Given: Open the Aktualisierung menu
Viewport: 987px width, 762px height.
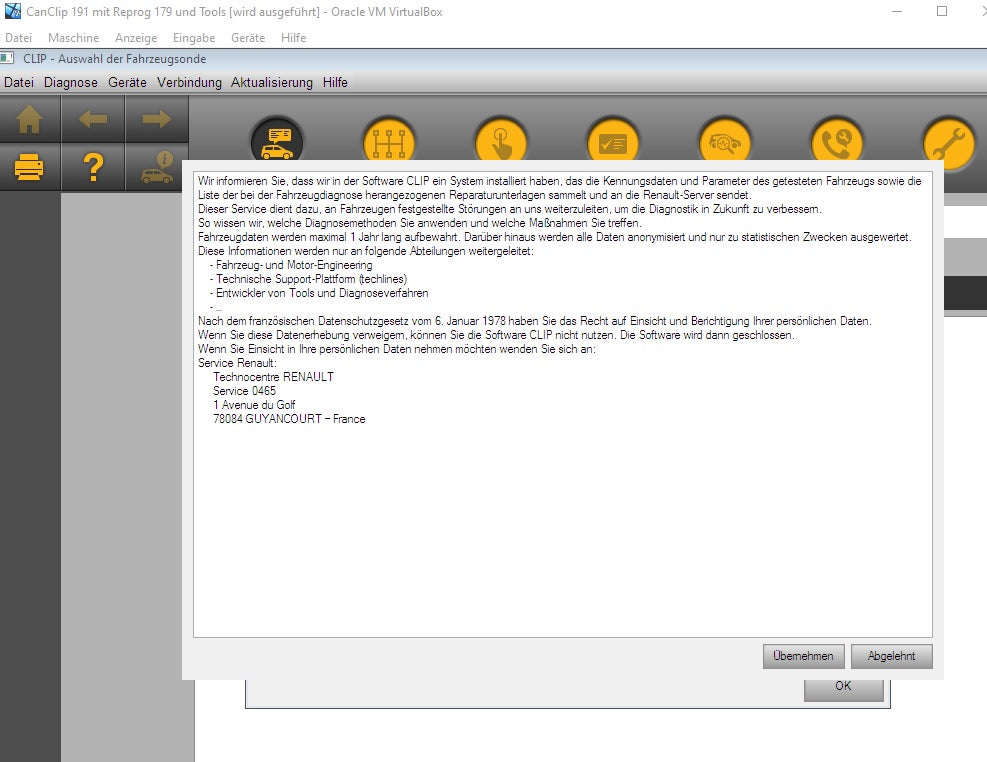Looking at the screenshot, I should [272, 82].
